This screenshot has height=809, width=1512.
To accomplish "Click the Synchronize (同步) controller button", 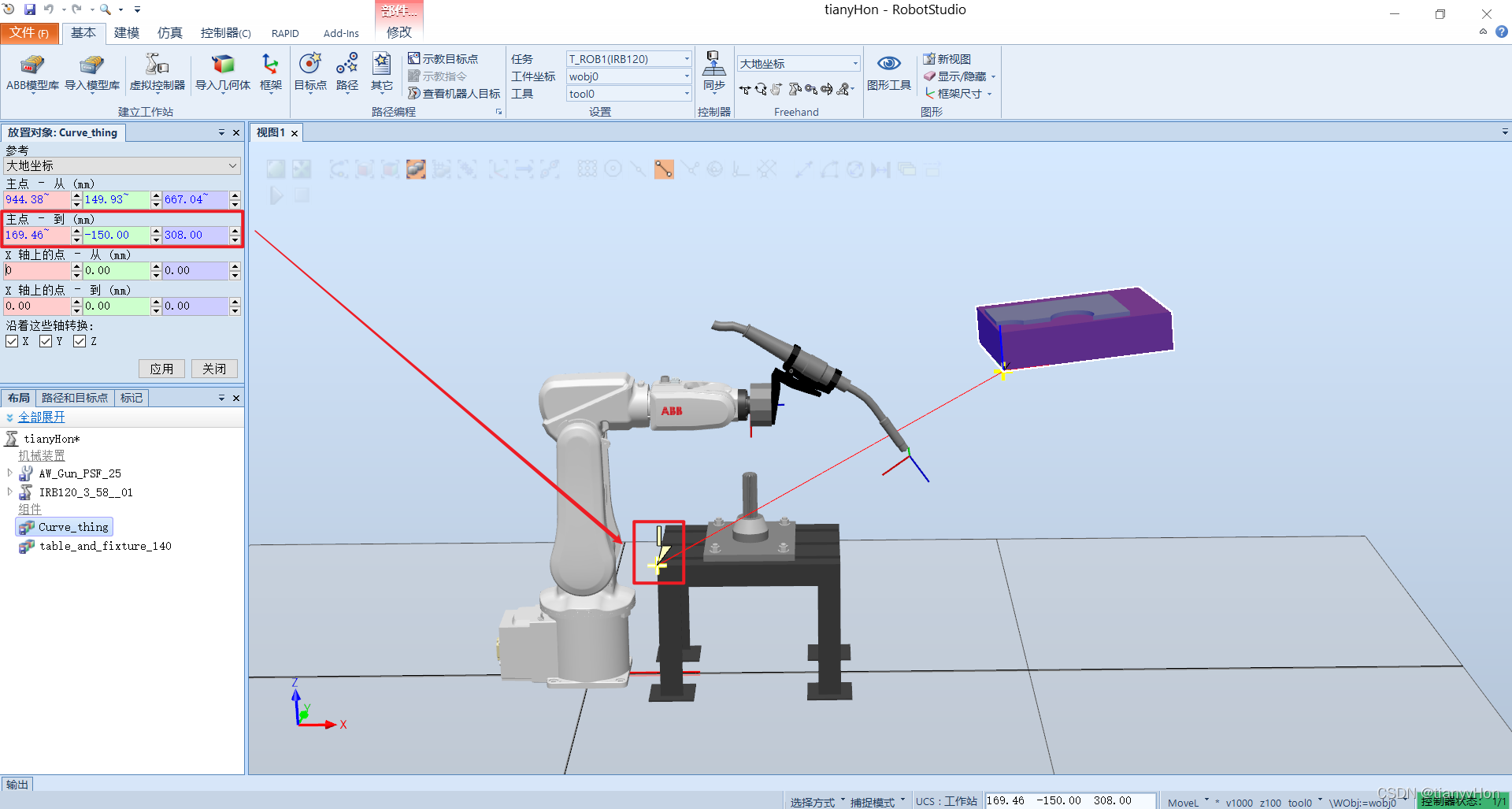I will click(713, 74).
